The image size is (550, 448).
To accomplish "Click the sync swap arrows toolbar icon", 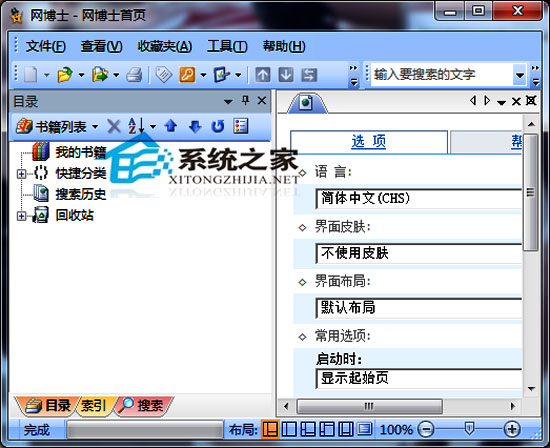I will coord(309,75).
